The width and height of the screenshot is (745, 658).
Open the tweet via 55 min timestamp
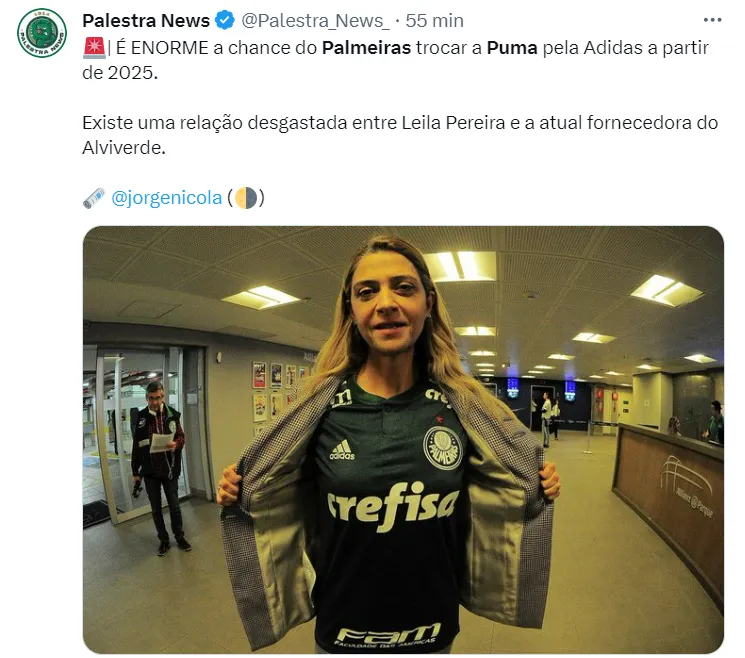click(x=434, y=20)
